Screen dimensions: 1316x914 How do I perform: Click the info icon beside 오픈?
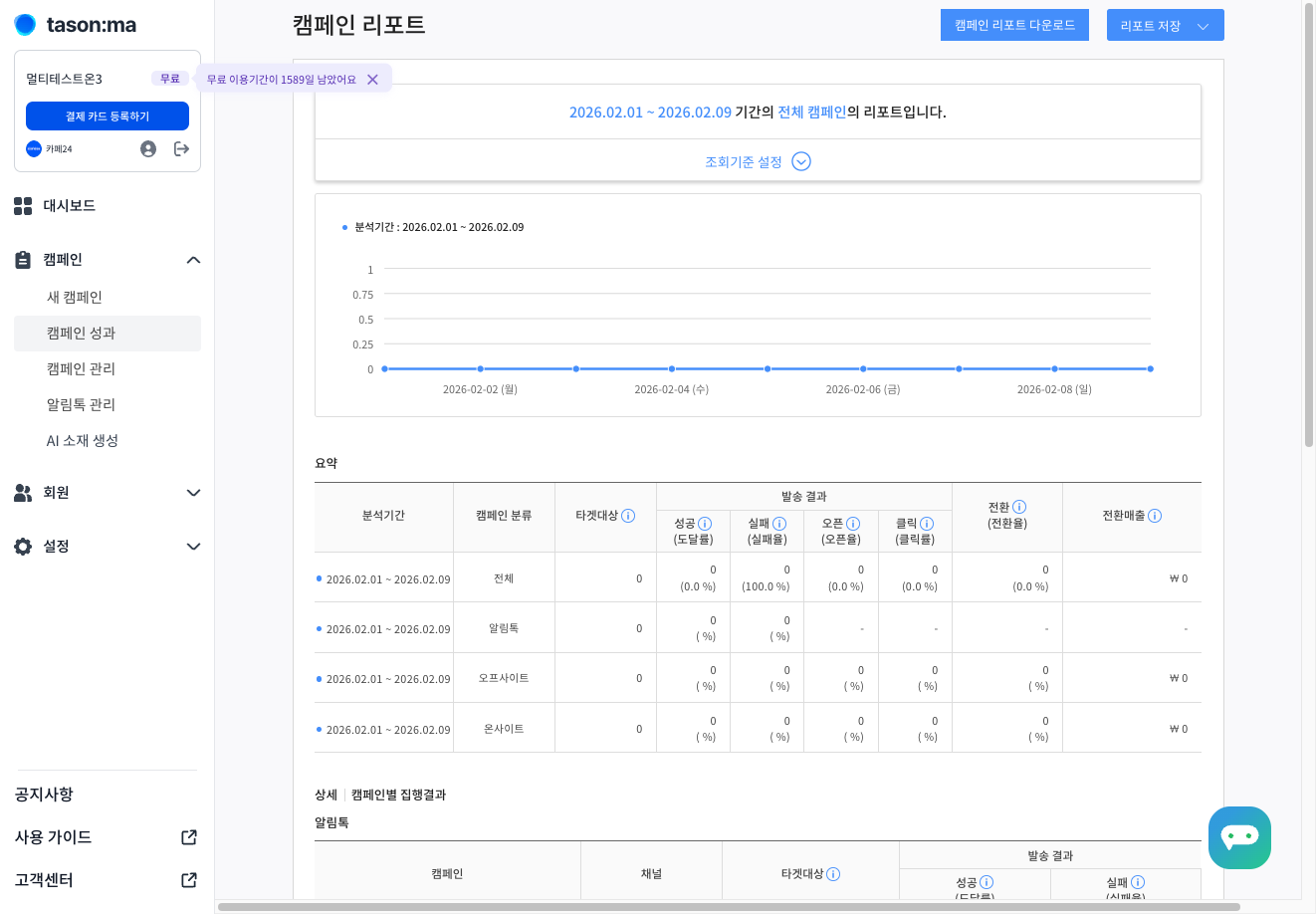pyautogui.click(x=853, y=524)
